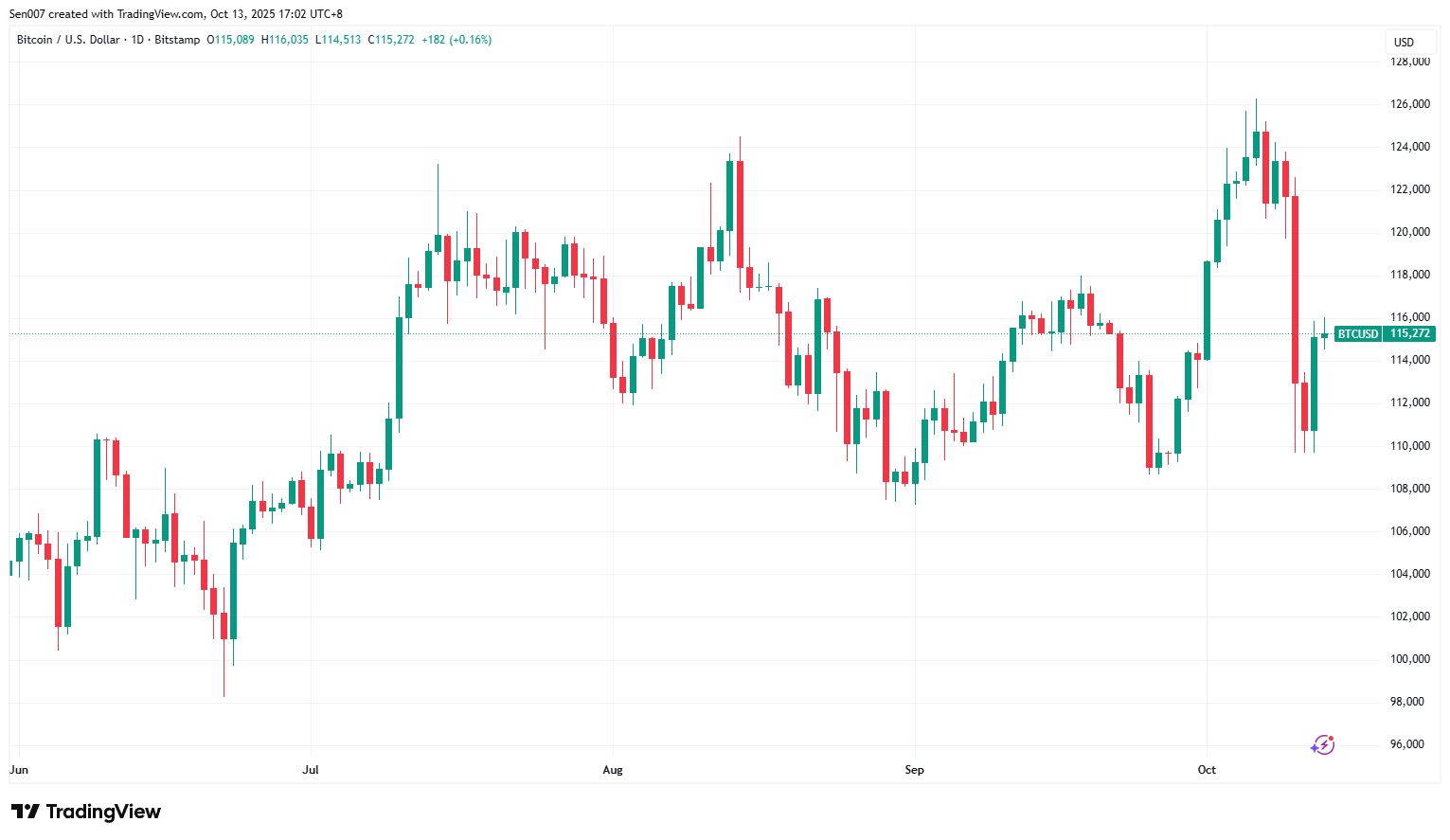Click the Bitstamp exchange name in legend
The width and height of the screenshot is (1450, 840).
click(x=177, y=40)
